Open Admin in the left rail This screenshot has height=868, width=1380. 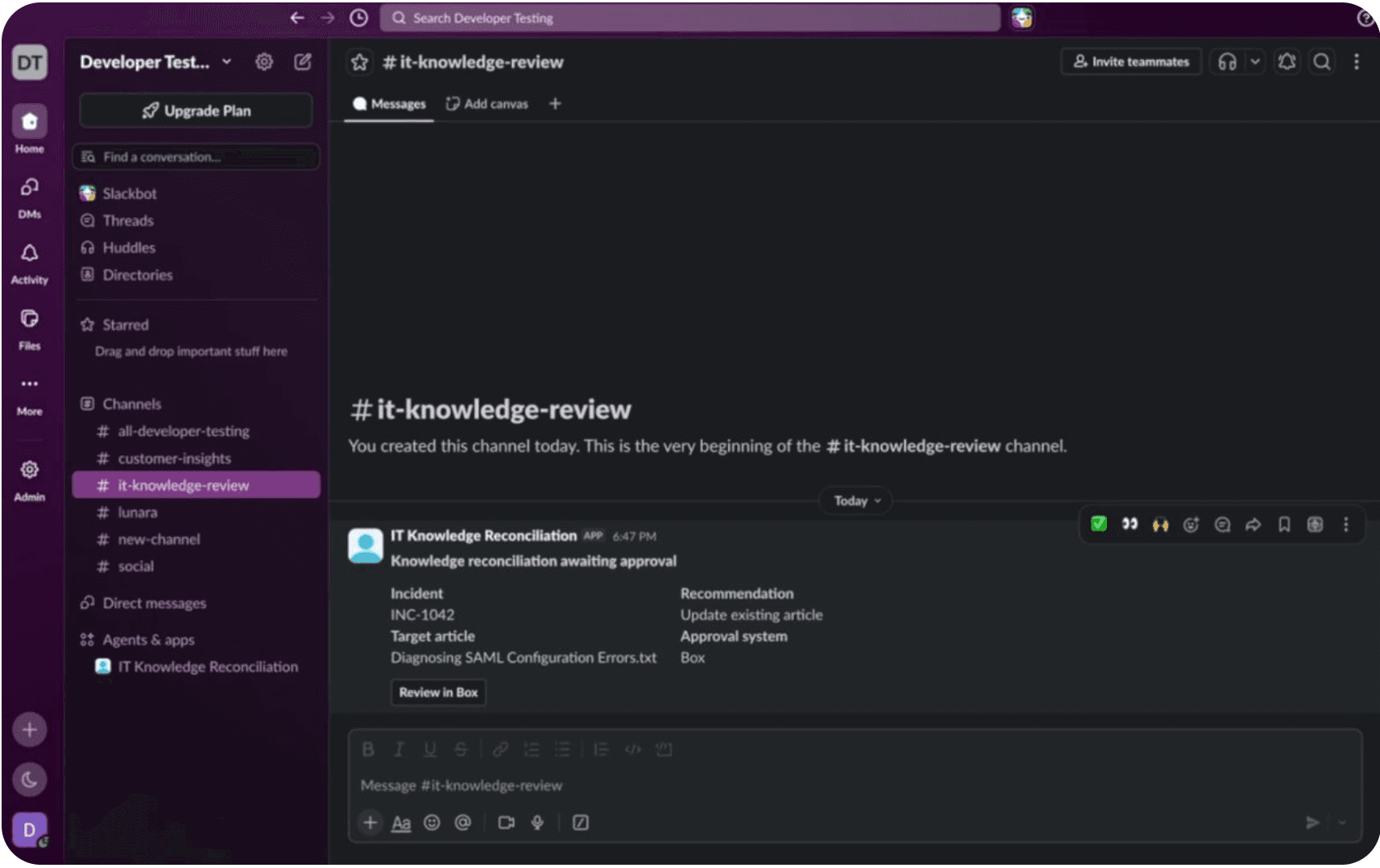pyautogui.click(x=30, y=480)
